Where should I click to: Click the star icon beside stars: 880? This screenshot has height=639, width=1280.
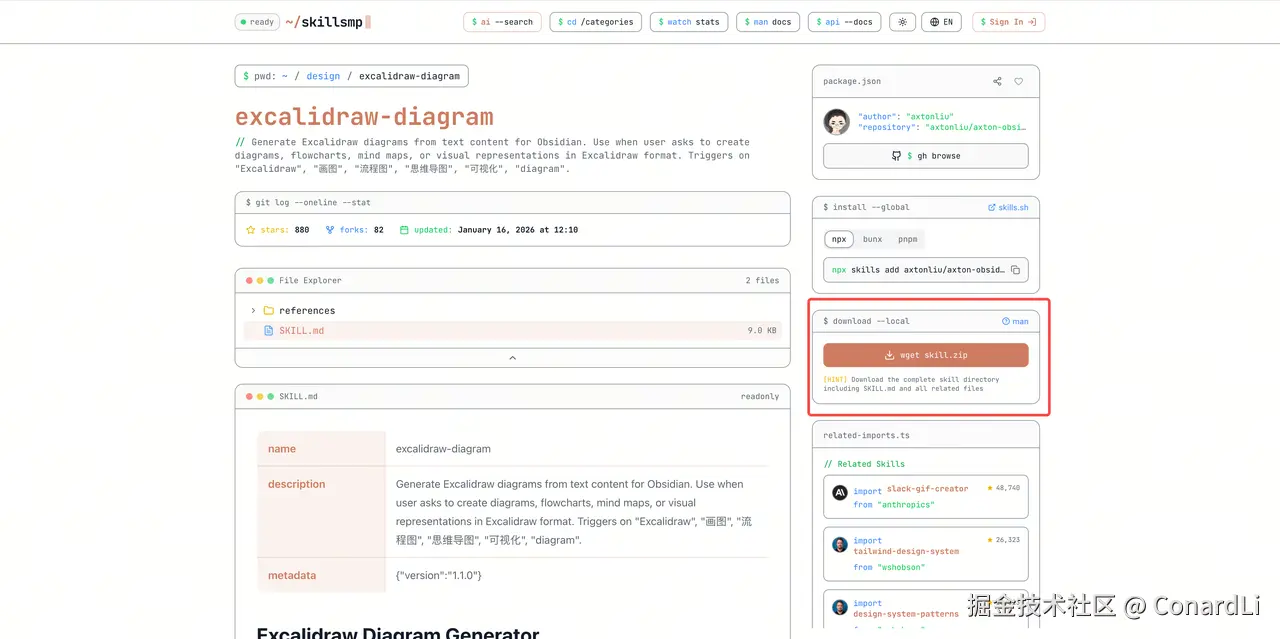coord(251,230)
